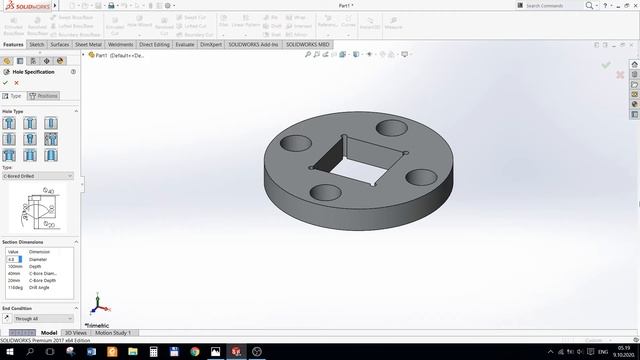Select the Countersink hole type icon
The width and height of the screenshot is (640, 360).
[30, 123]
